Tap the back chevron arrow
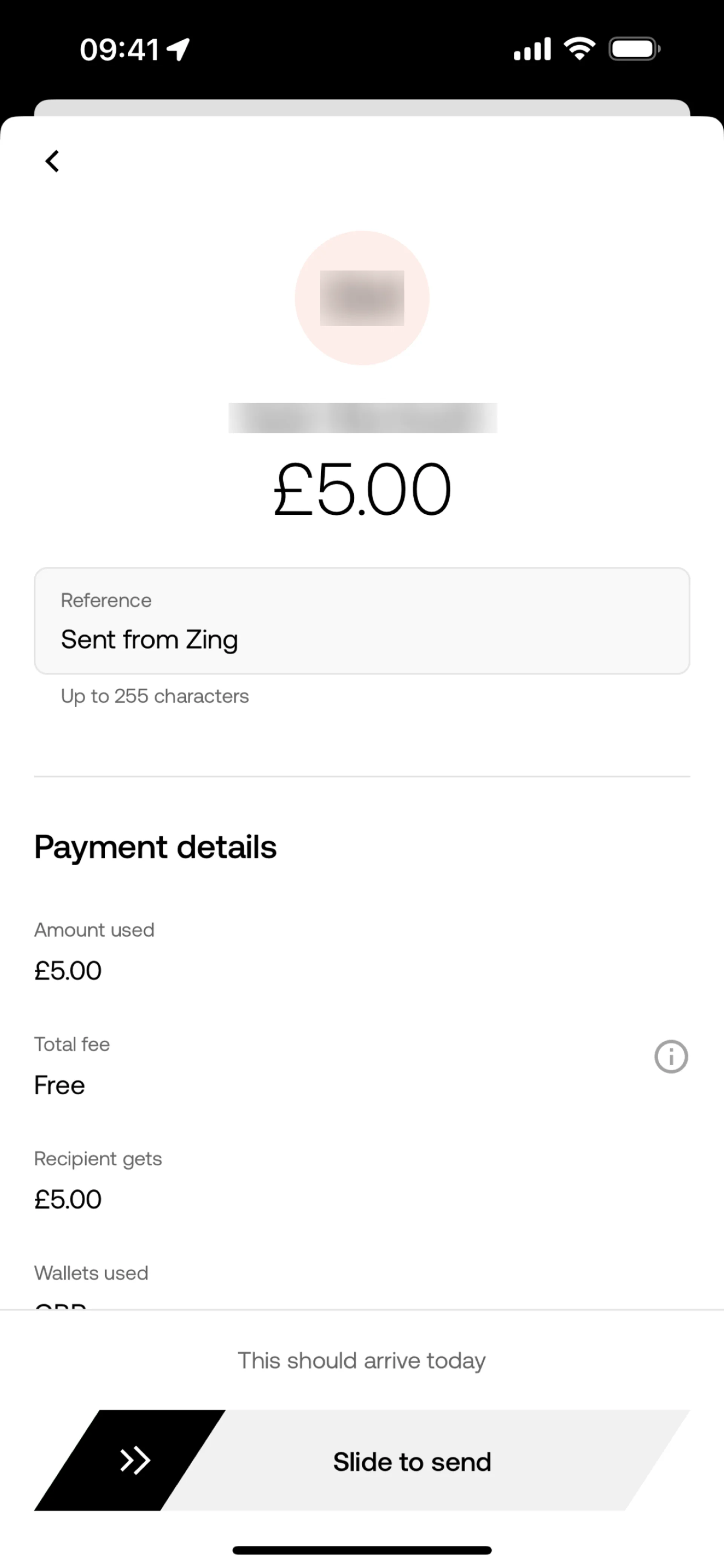This screenshot has width=724, height=1568. point(52,161)
